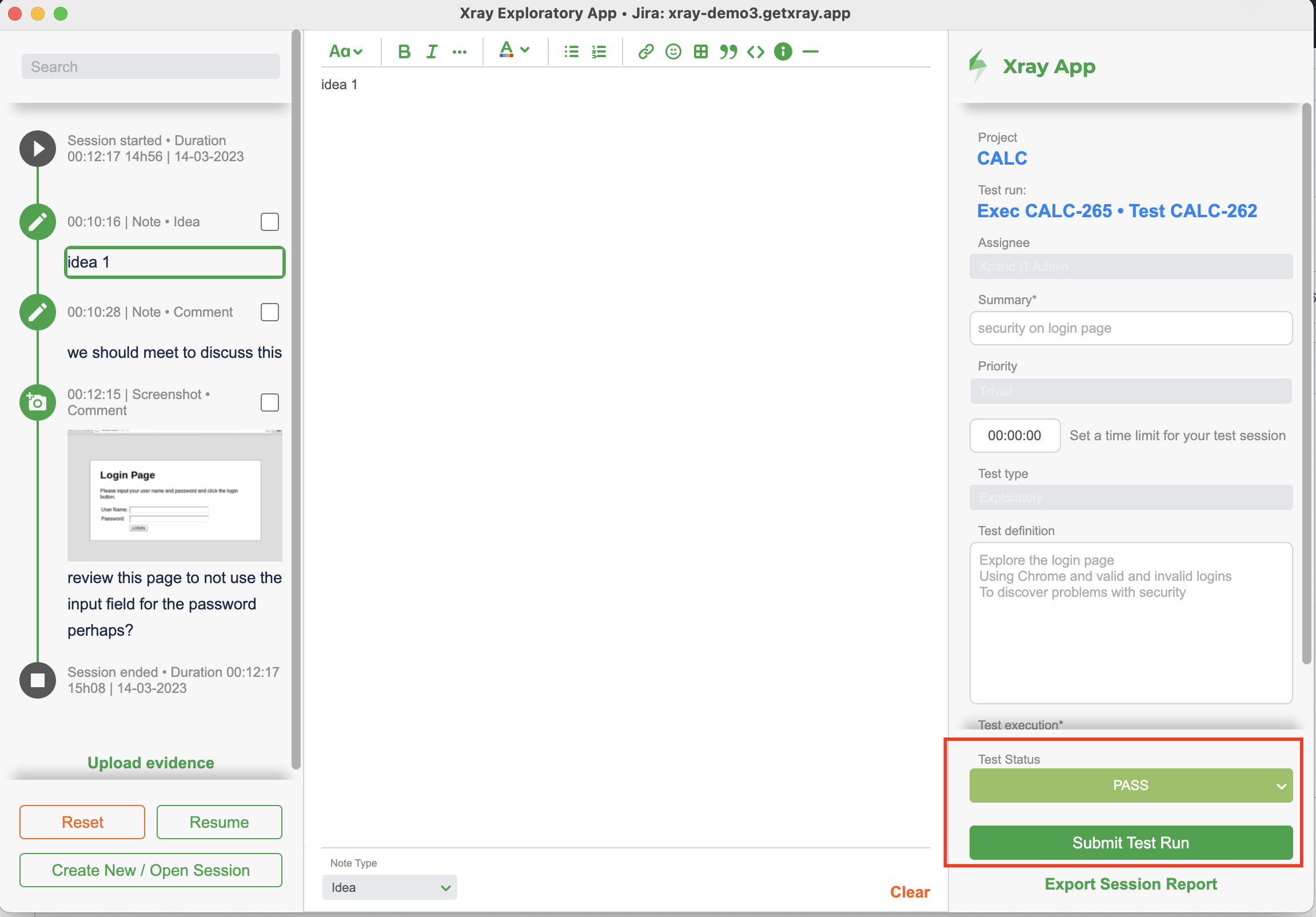Click the Summary input field
The height and width of the screenshot is (917, 1316).
tap(1131, 328)
